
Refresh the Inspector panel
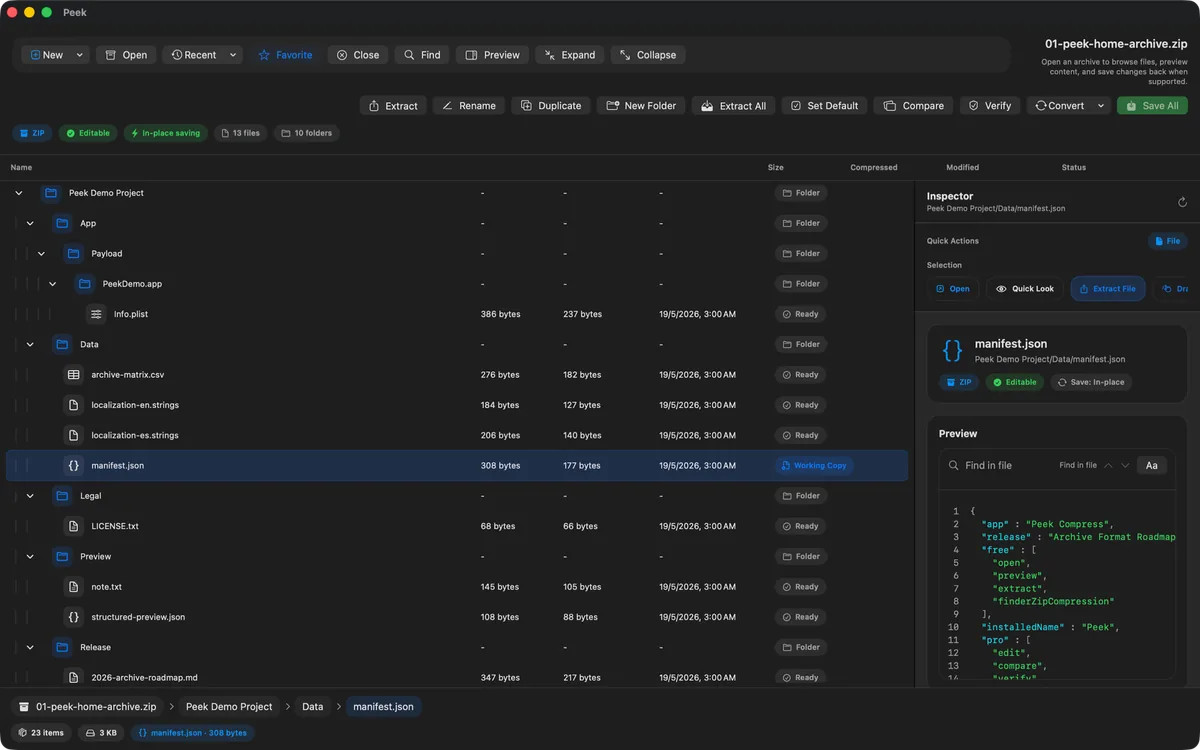coord(1182,202)
